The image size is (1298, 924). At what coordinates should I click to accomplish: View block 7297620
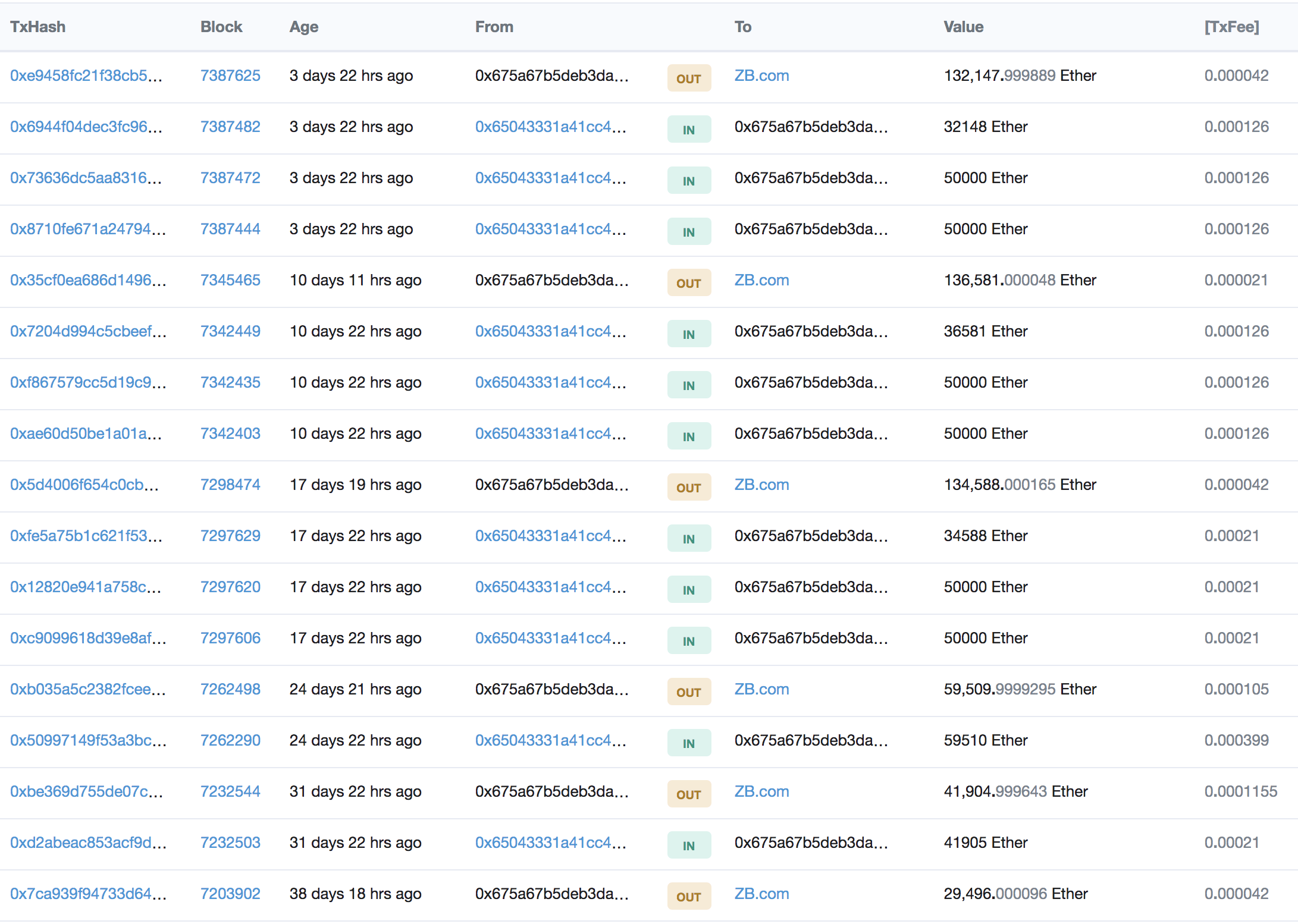pos(230,587)
